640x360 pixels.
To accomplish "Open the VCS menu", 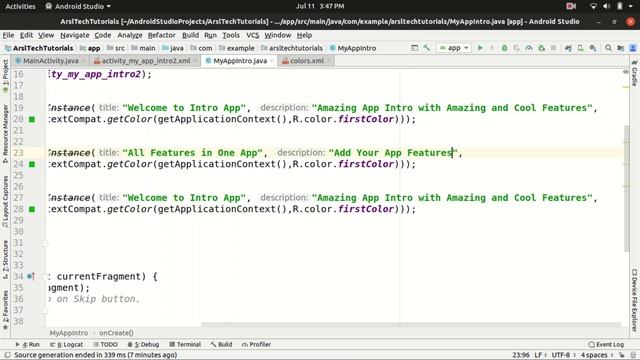I will [252, 35].
